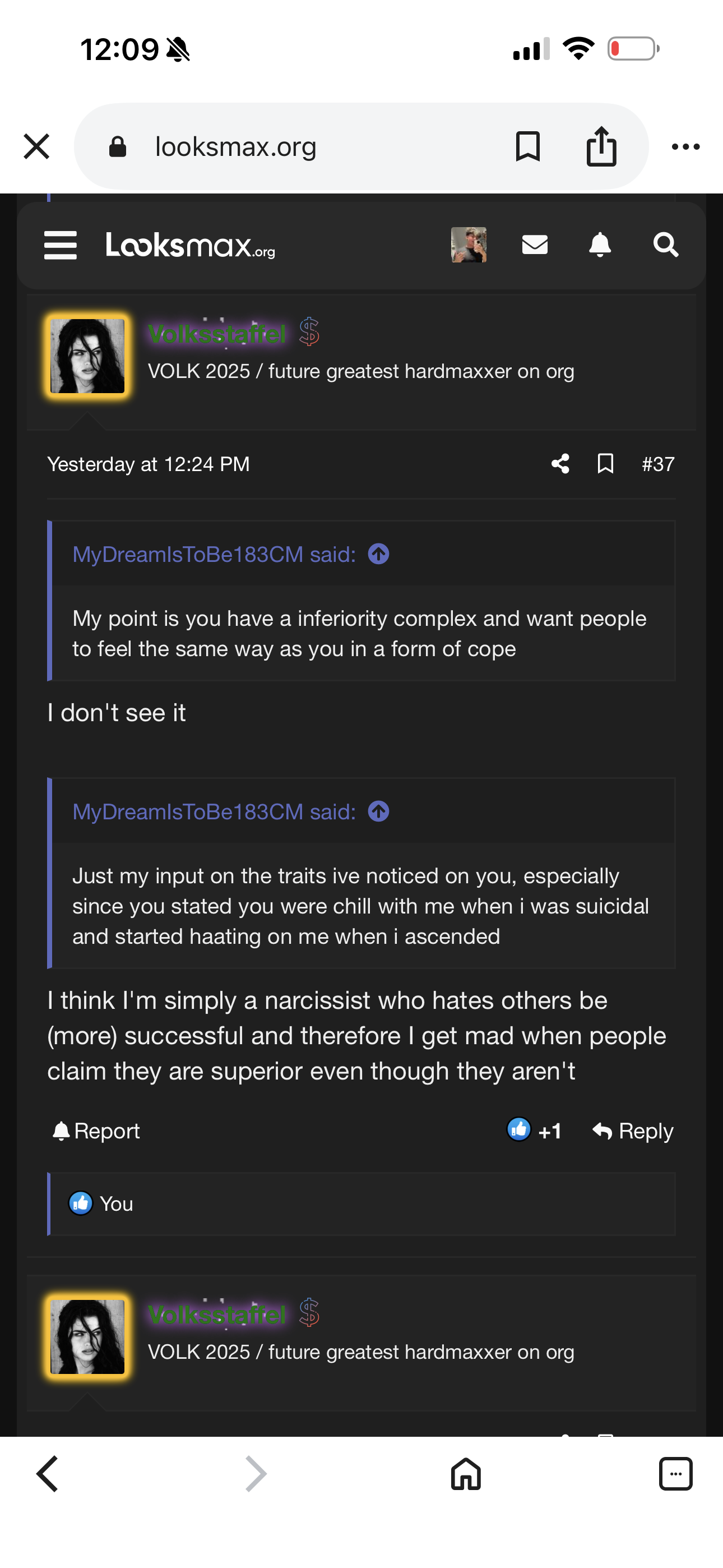
Task: Open the hamburger navigation menu
Action: click(x=61, y=245)
